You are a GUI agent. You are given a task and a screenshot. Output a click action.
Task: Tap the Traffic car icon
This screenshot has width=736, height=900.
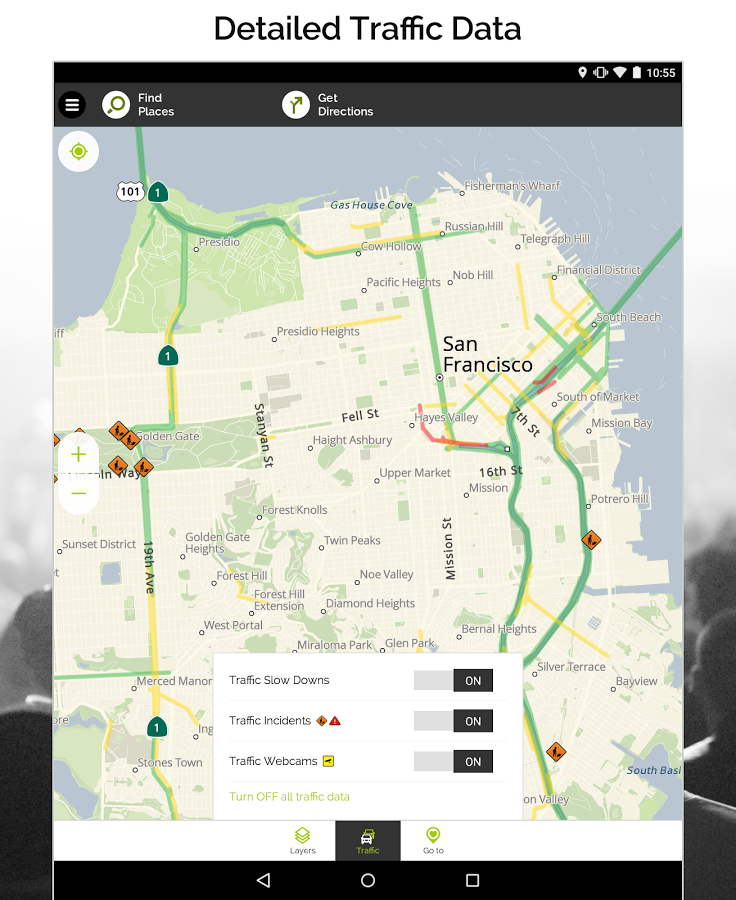click(367, 836)
